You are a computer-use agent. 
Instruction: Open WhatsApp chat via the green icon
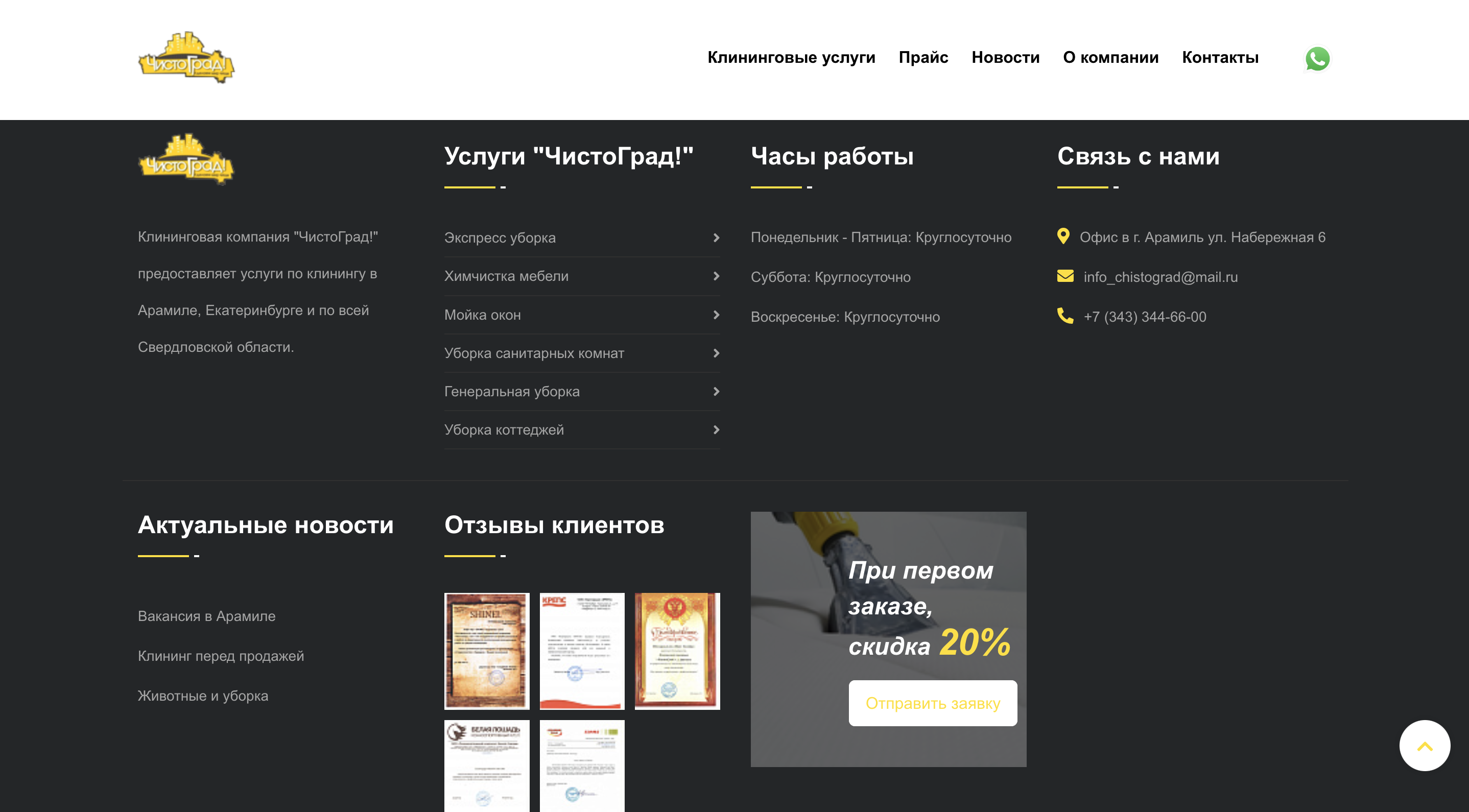click(1318, 59)
